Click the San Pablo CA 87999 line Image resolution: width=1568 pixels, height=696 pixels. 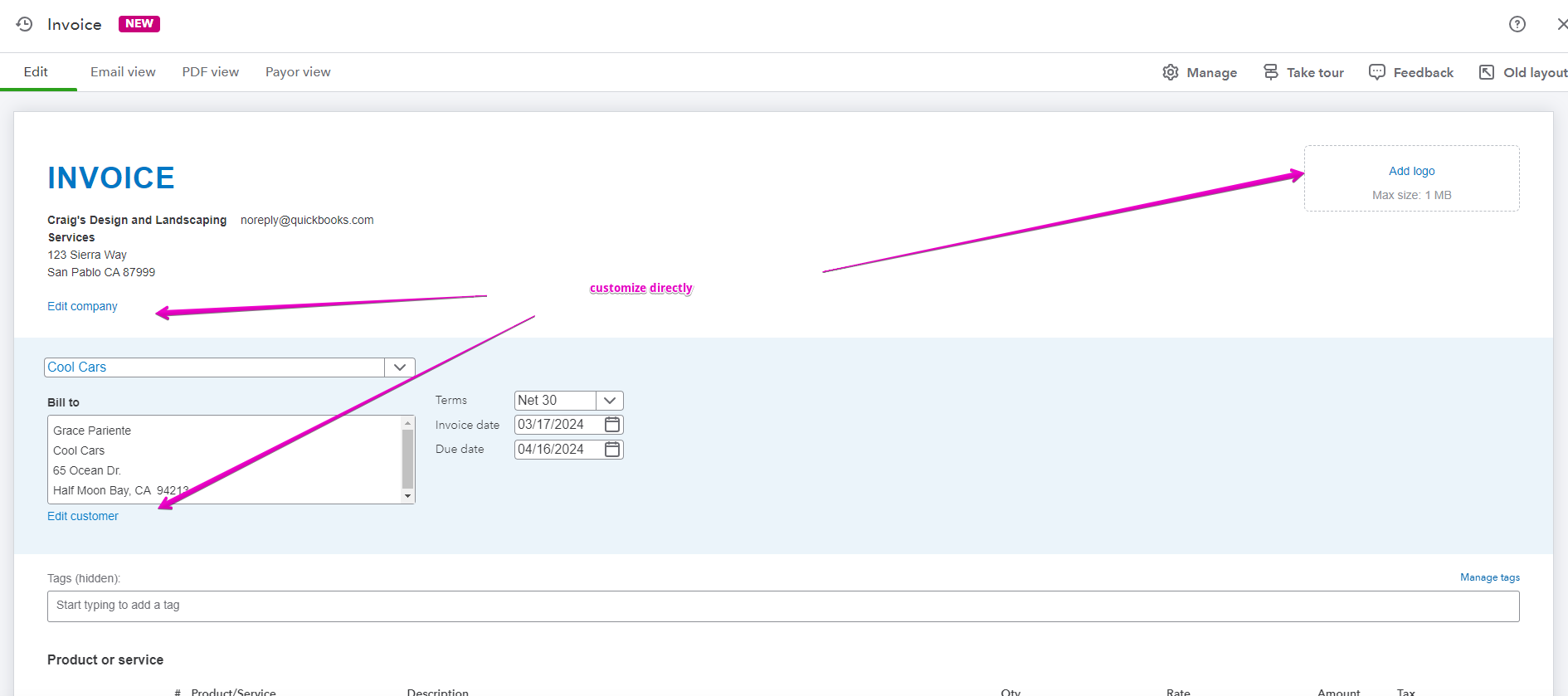click(101, 272)
